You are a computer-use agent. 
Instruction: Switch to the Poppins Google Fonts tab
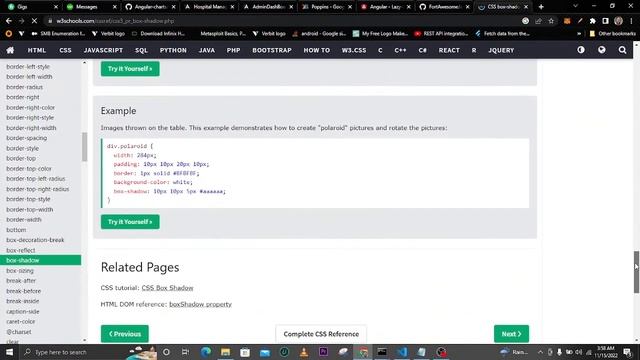pyautogui.click(x=326, y=7)
